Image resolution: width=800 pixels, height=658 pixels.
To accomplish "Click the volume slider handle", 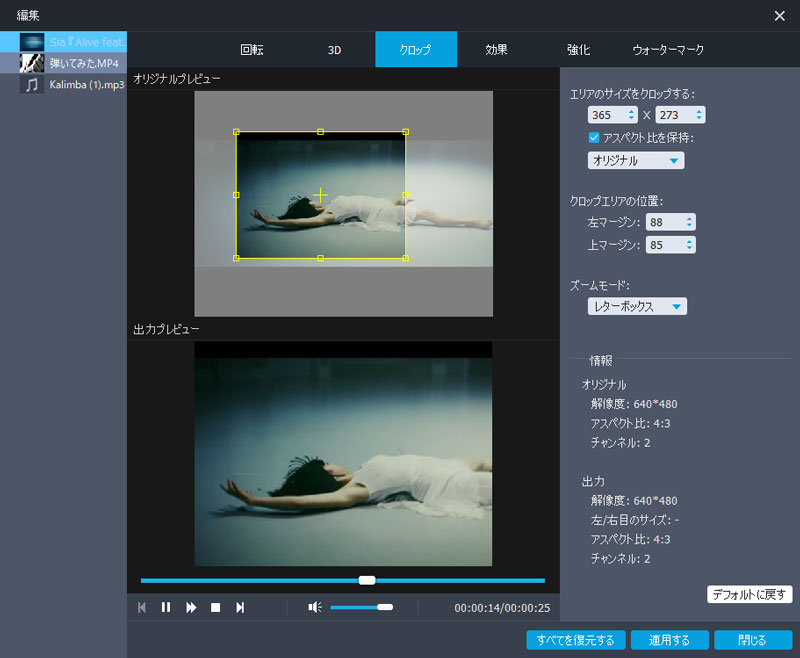I will (x=385, y=607).
